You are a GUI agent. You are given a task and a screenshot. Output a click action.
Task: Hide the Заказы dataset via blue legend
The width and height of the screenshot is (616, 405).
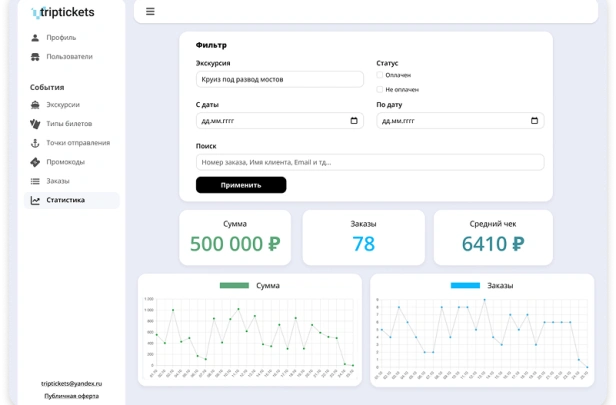(x=465, y=286)
